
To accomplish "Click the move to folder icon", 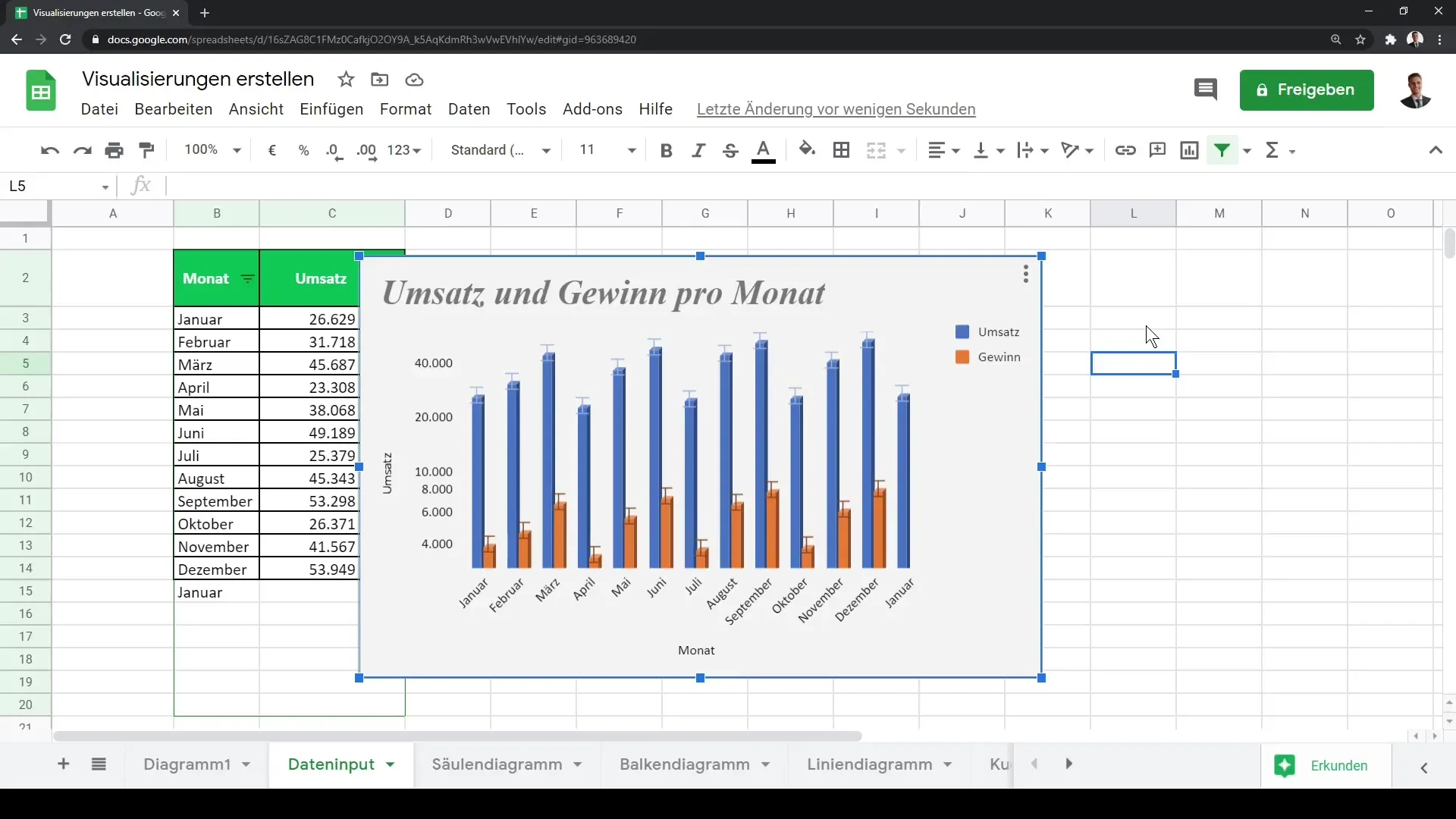I will pos(380,79).
